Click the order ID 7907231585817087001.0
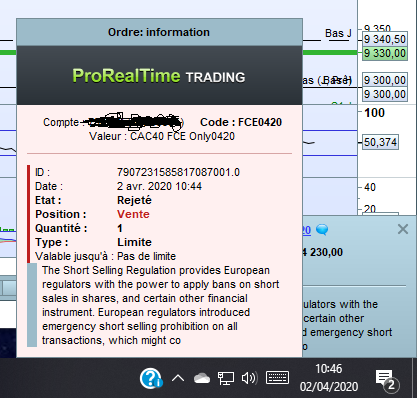Image resolution: width=417 pixels, height=398 pixels. pyautogui.click(x=178, y=172)
